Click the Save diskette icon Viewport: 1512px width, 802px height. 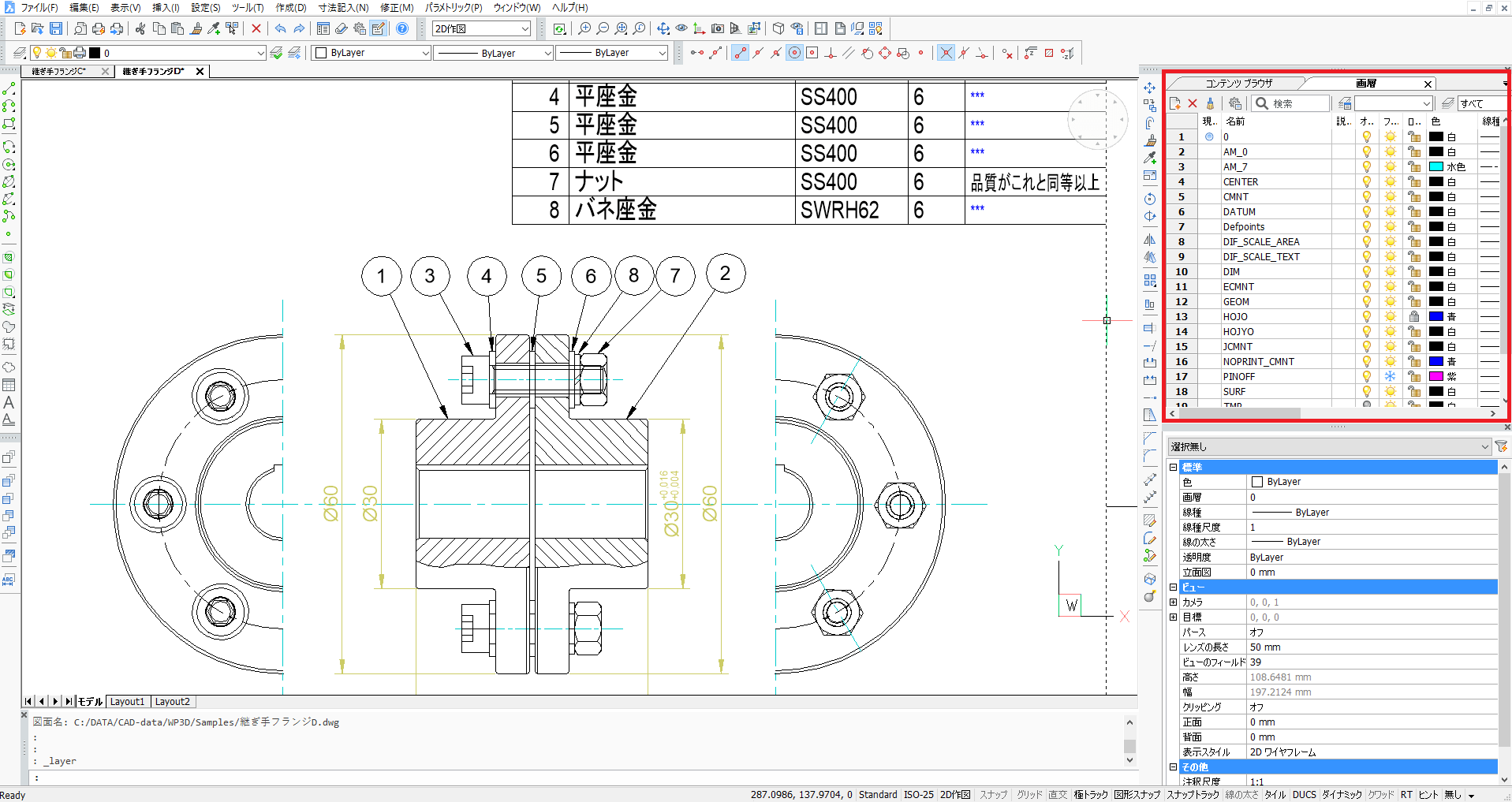click(56, 28)
